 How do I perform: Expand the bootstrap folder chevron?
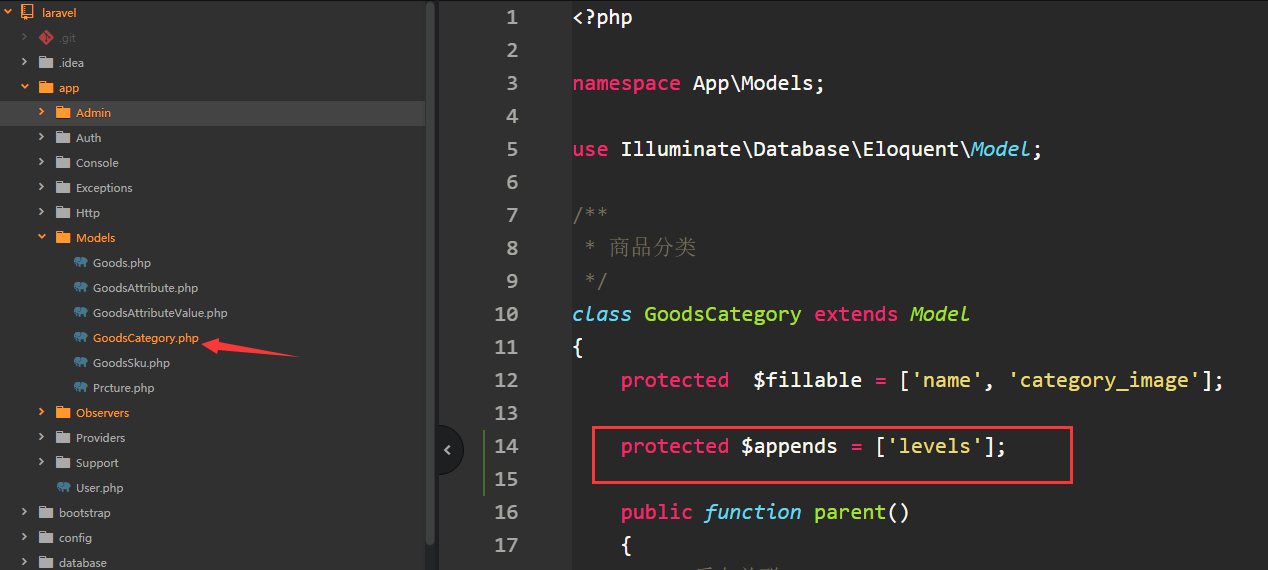25,513
